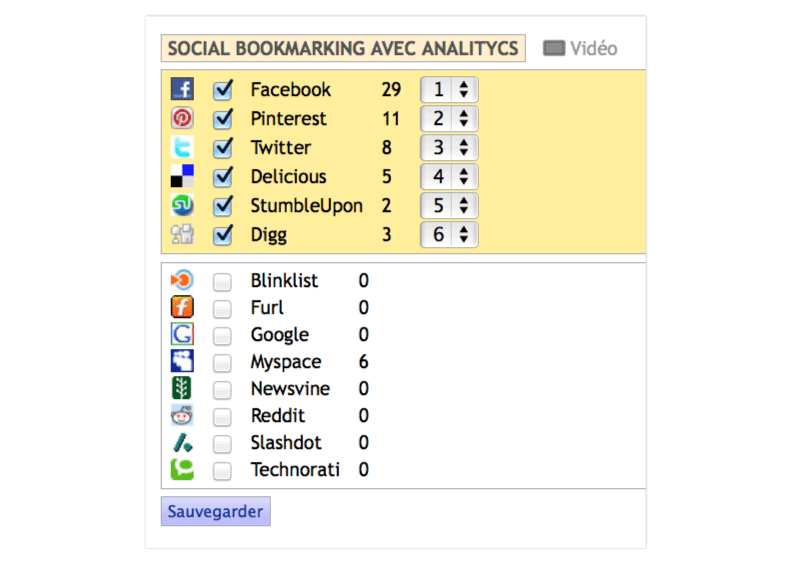The height and width of the screenshot is (562, 800).
Task: Click the Twitter bird icon
Action: 182,147
